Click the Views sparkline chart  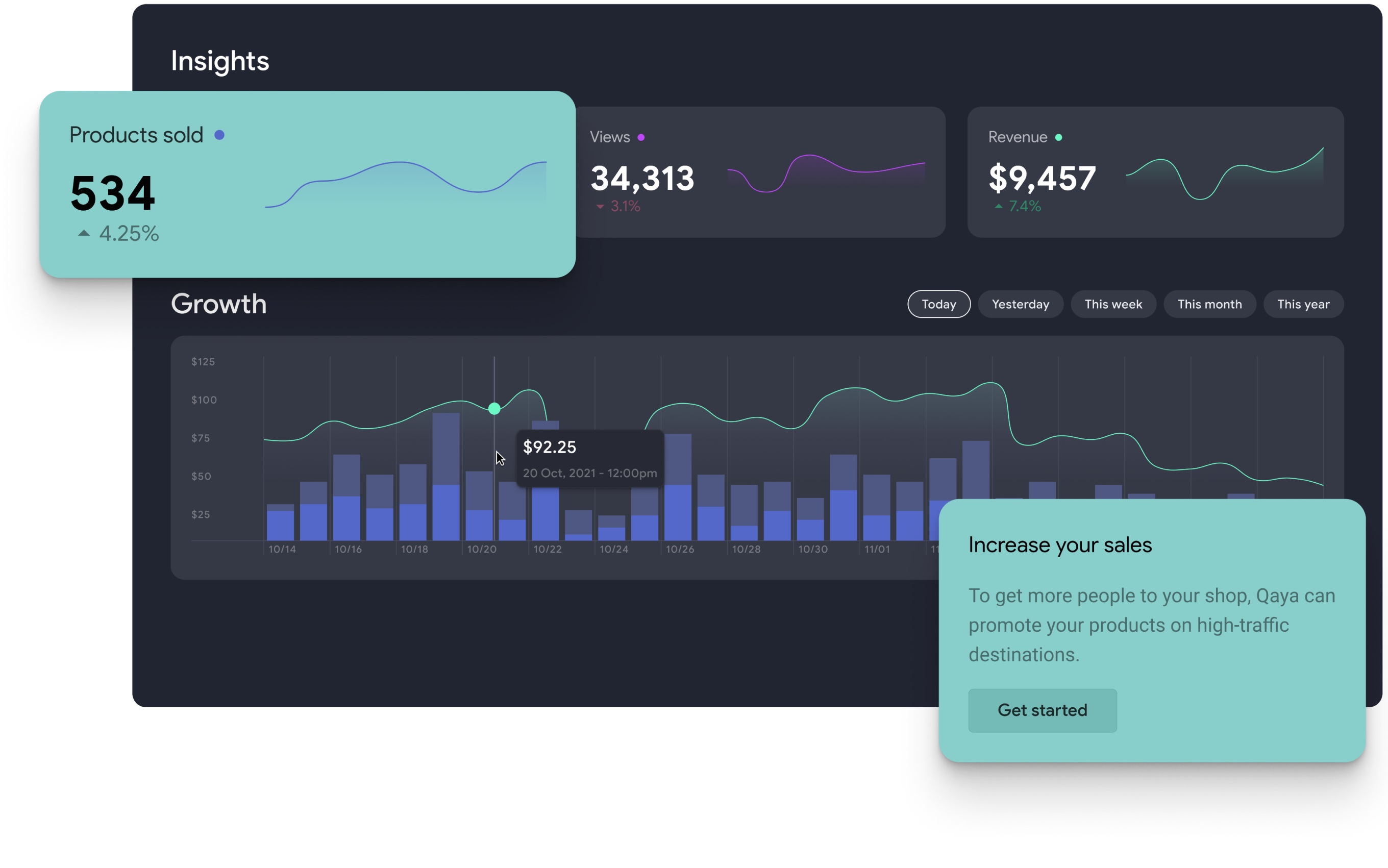click(826, 173)
